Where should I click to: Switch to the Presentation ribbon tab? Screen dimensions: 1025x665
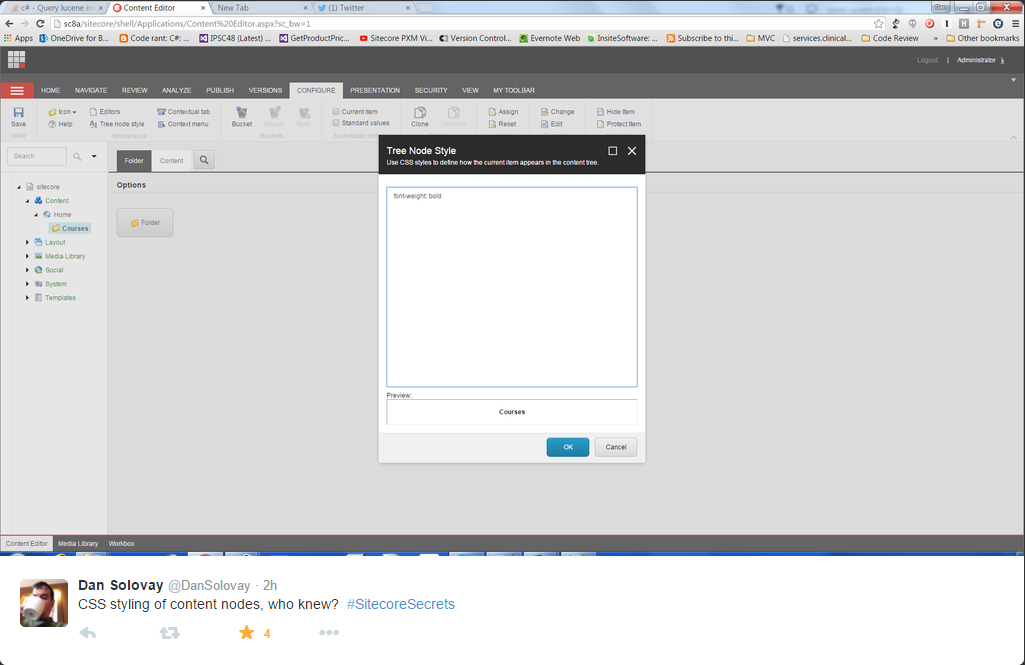[x=374, y=90]
